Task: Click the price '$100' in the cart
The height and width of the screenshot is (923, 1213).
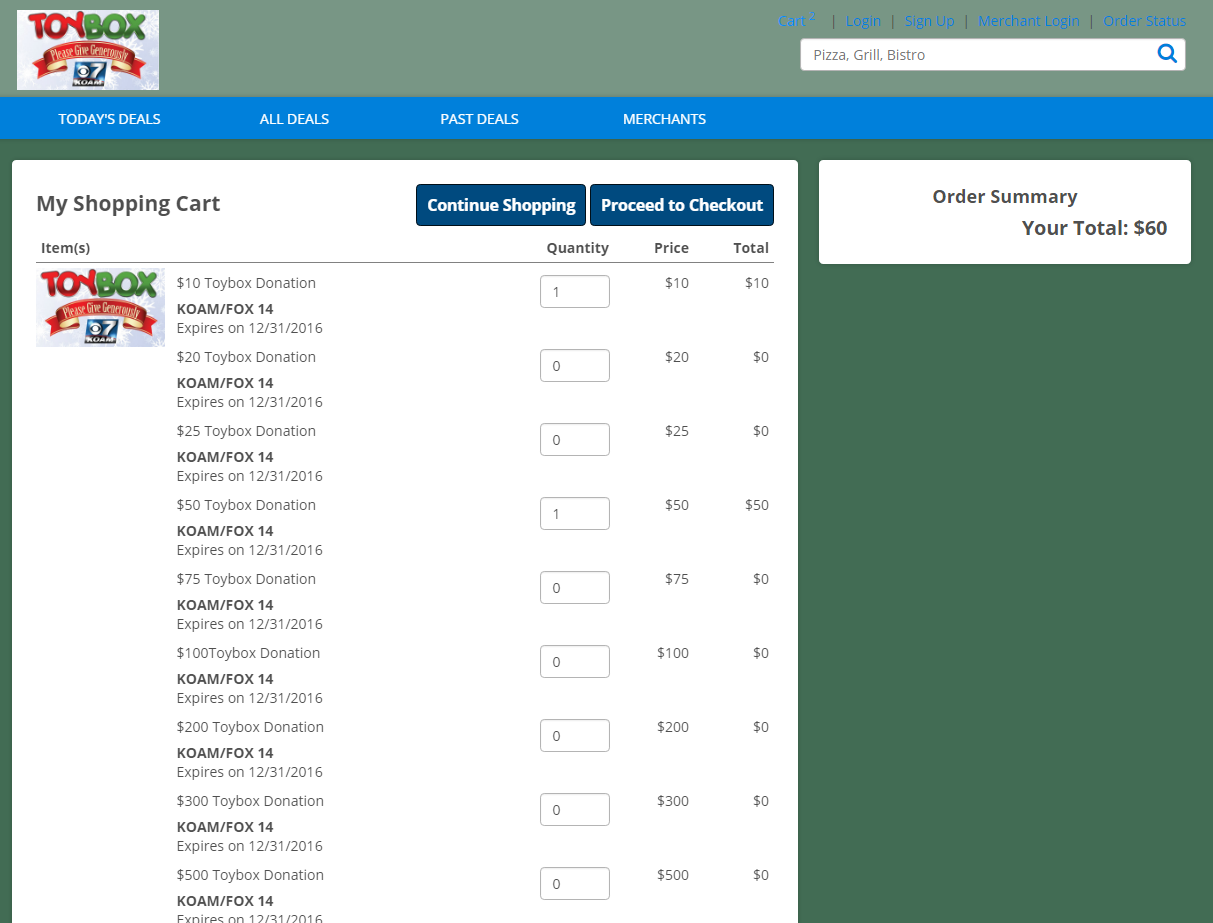Action: (x=673, y=653)
